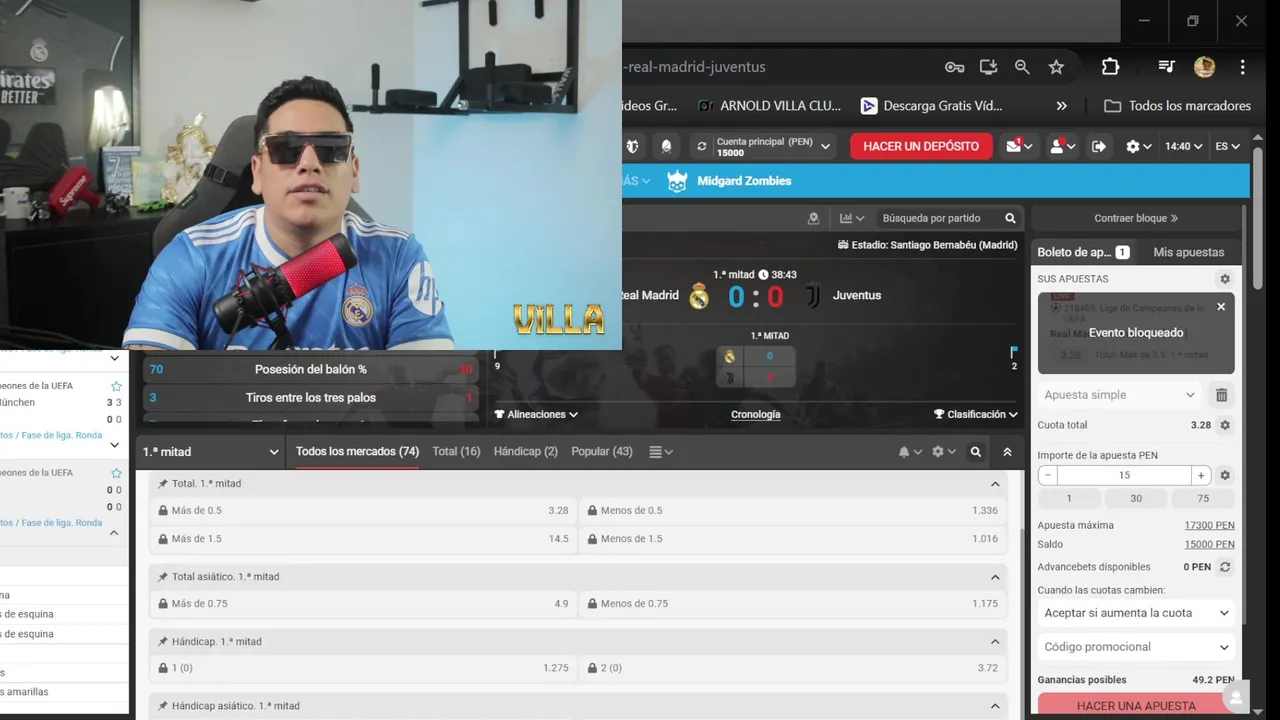Decrease the stake with minus button
The image size is (1280, 720).
click(1047, 476)
